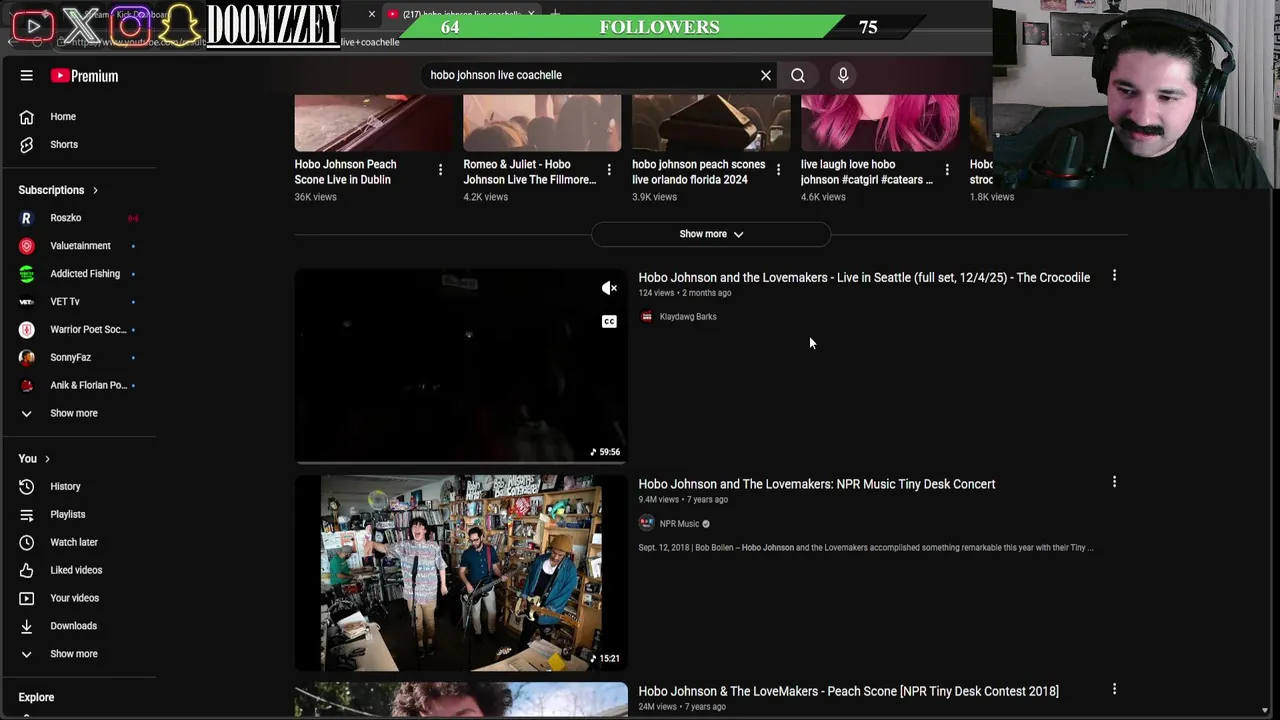Viewport: 1280px width, 720px height.
Task: Select the Valuetainment channel avatar icon
Action: 27,246
